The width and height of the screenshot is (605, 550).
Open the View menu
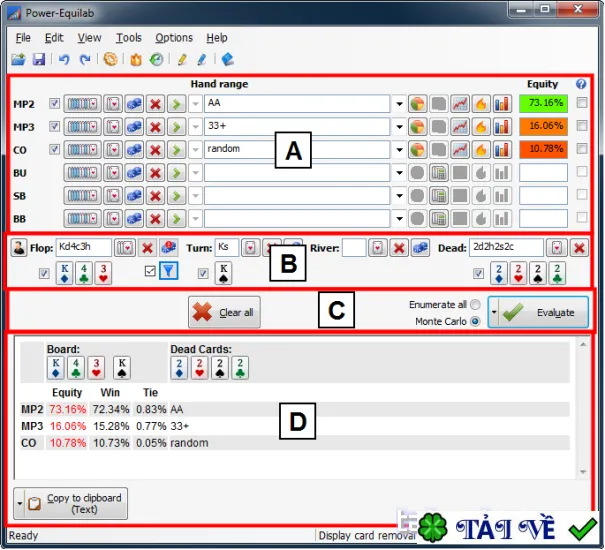[89, 38]
